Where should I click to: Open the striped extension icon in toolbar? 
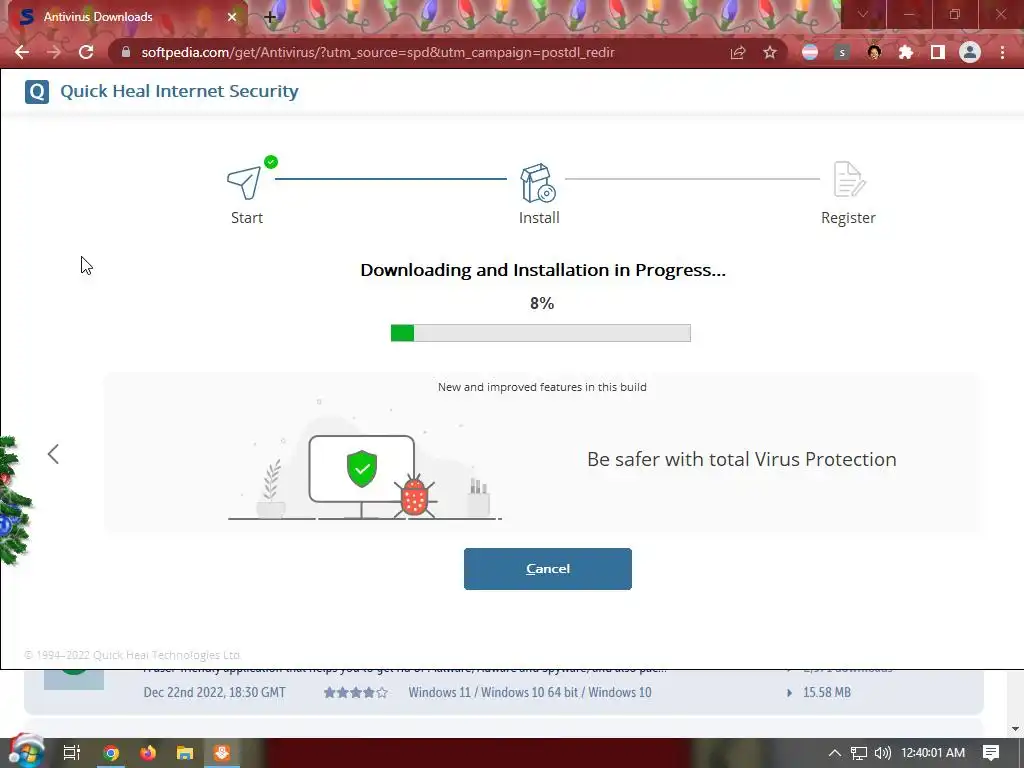(x=810, y=52)
